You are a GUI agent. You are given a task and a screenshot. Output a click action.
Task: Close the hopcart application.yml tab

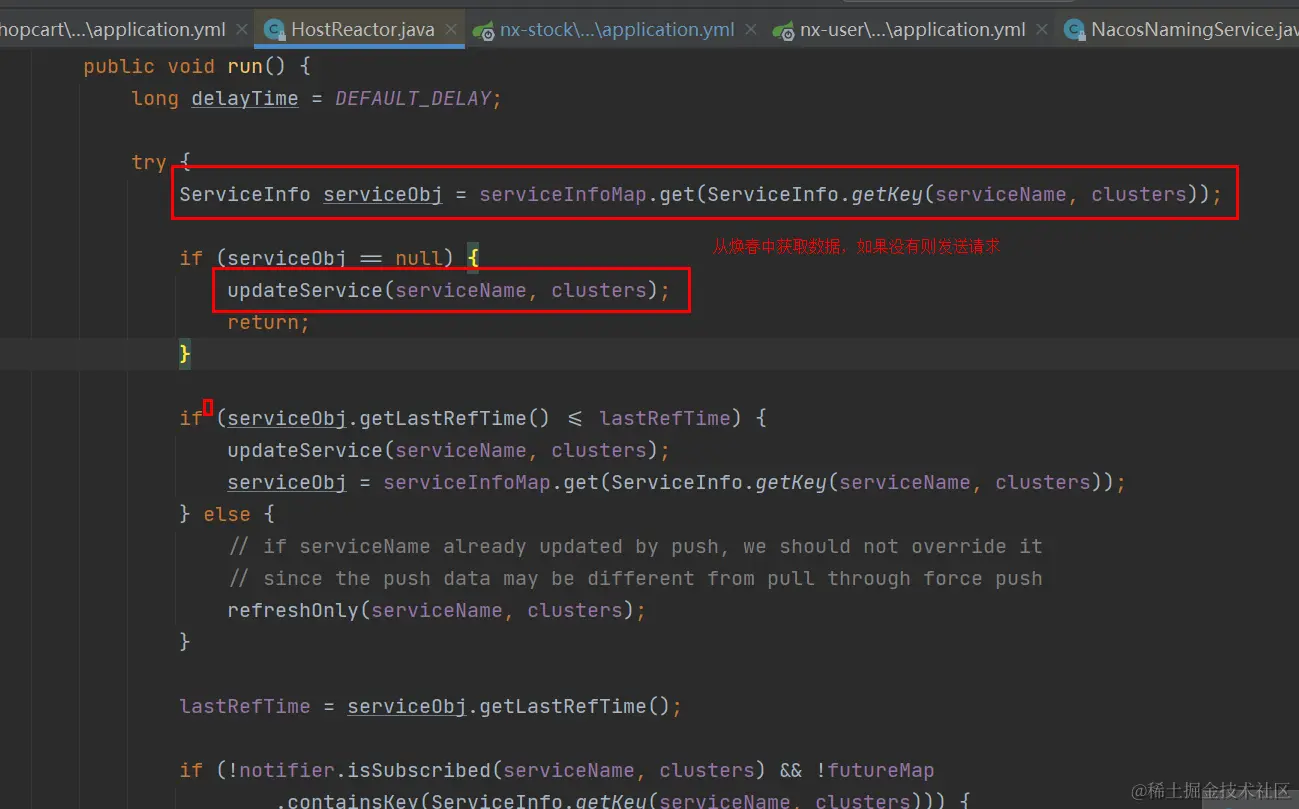(x=241, y=30)
